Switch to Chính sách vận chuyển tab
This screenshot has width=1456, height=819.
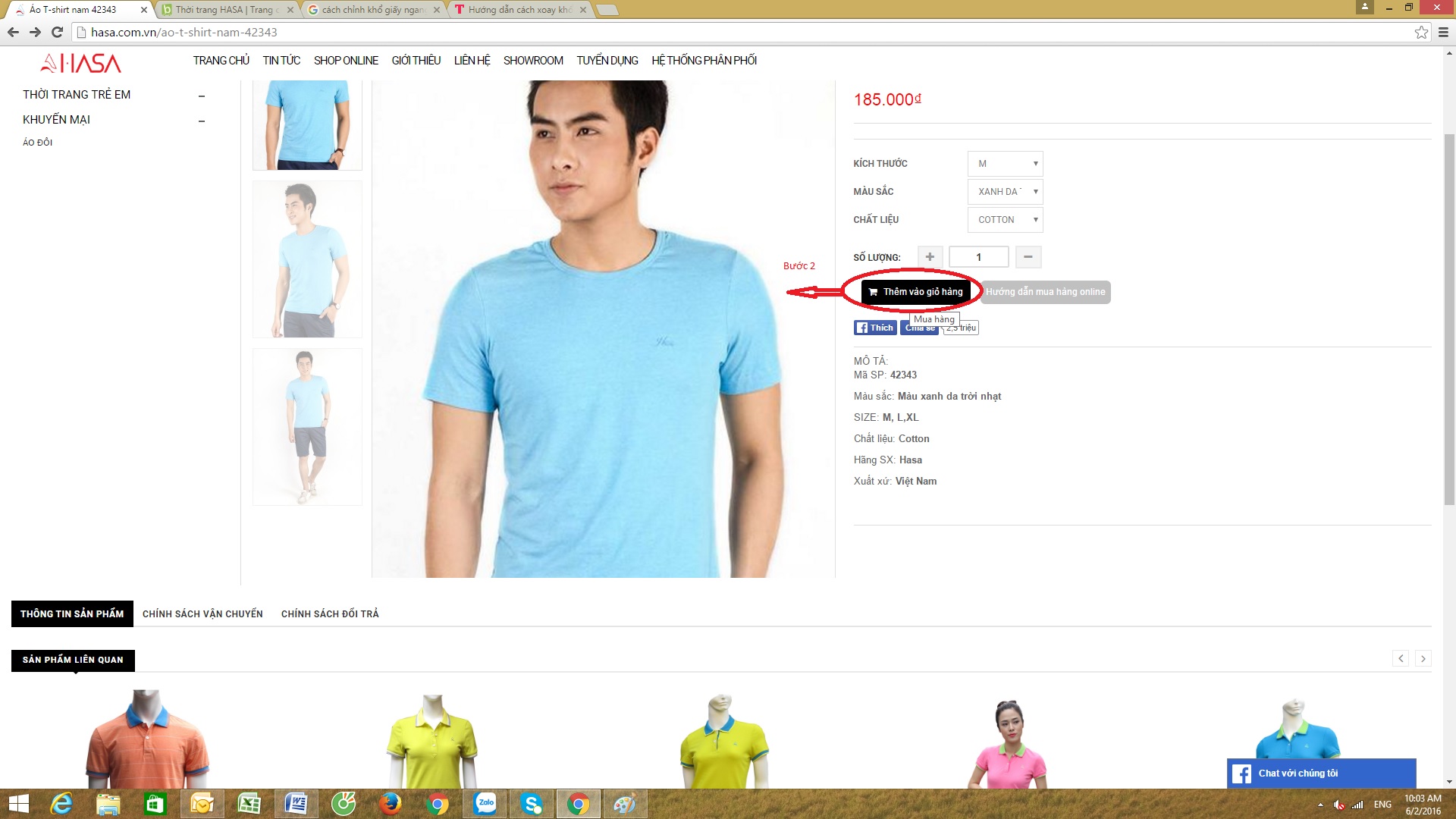pos(202,613)
